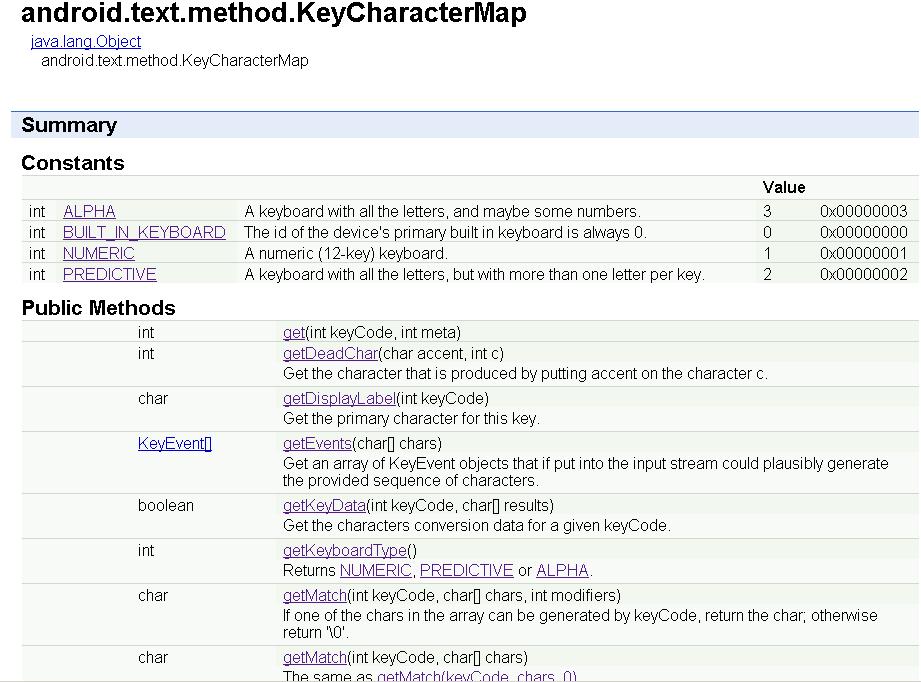
Task: Open the getDeadChar method link
Action: coord(330,354)
